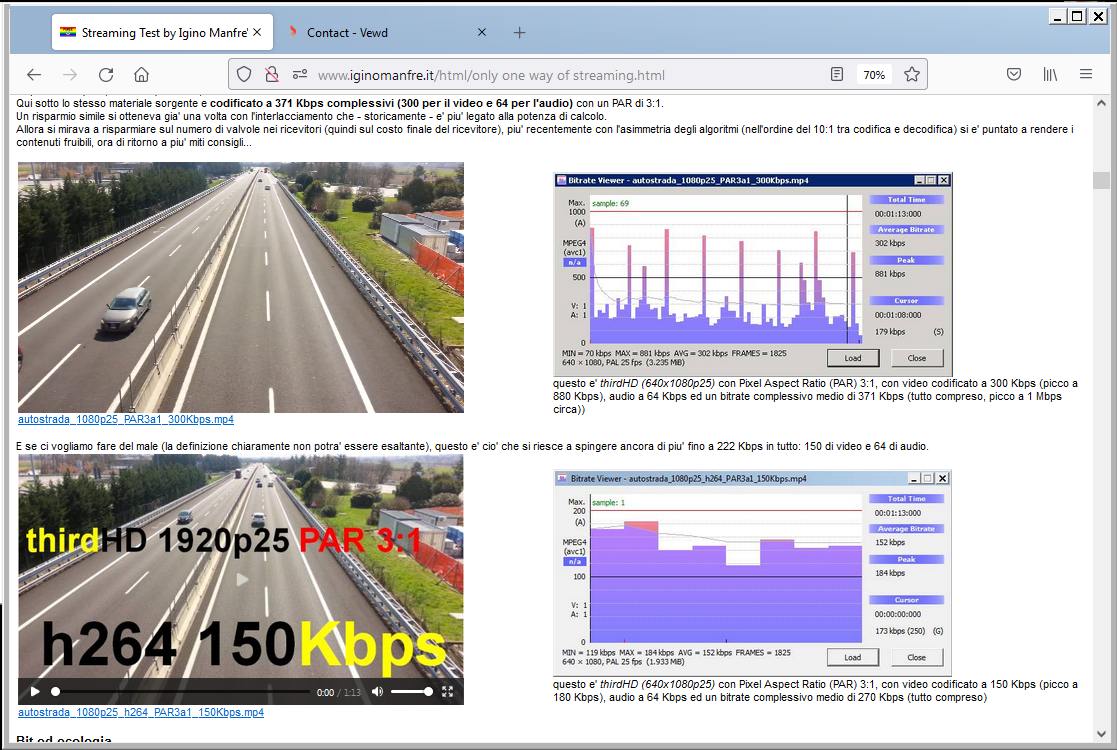Viewport: 1117px width, 750px height.
Task: Go to the browser Home page
Action: 142,75
